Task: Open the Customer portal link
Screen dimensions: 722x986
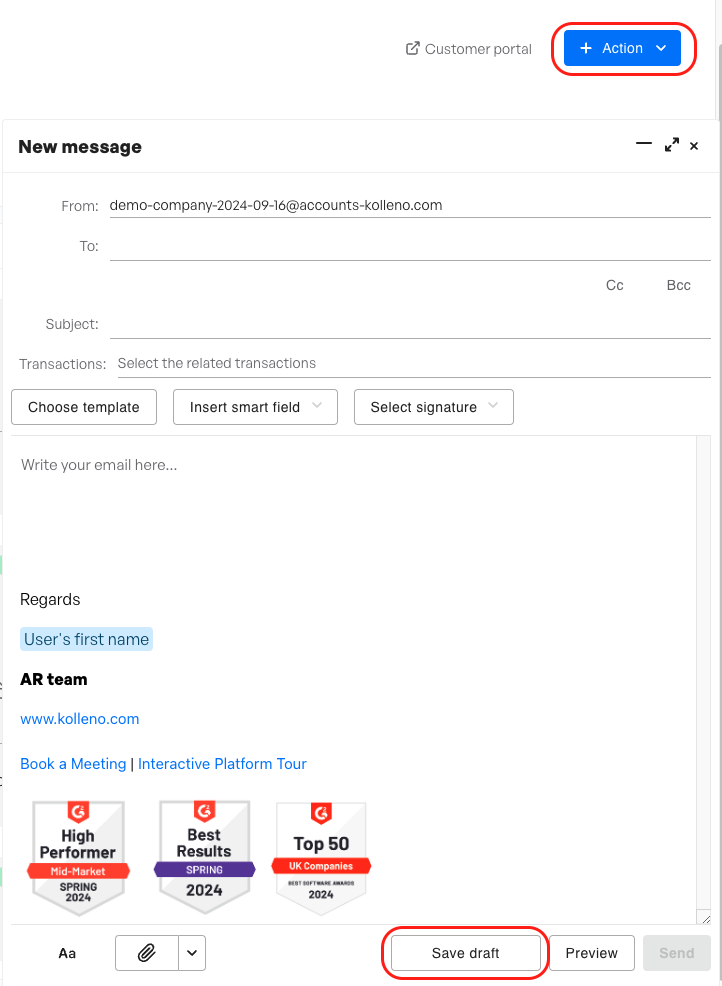Action: pos(468,49)
